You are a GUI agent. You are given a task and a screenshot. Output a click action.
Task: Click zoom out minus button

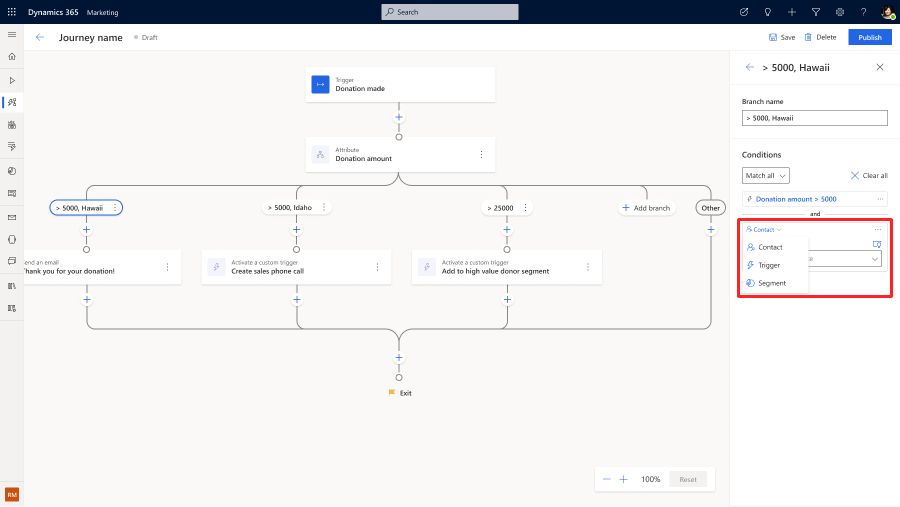(x=606, y=479)
